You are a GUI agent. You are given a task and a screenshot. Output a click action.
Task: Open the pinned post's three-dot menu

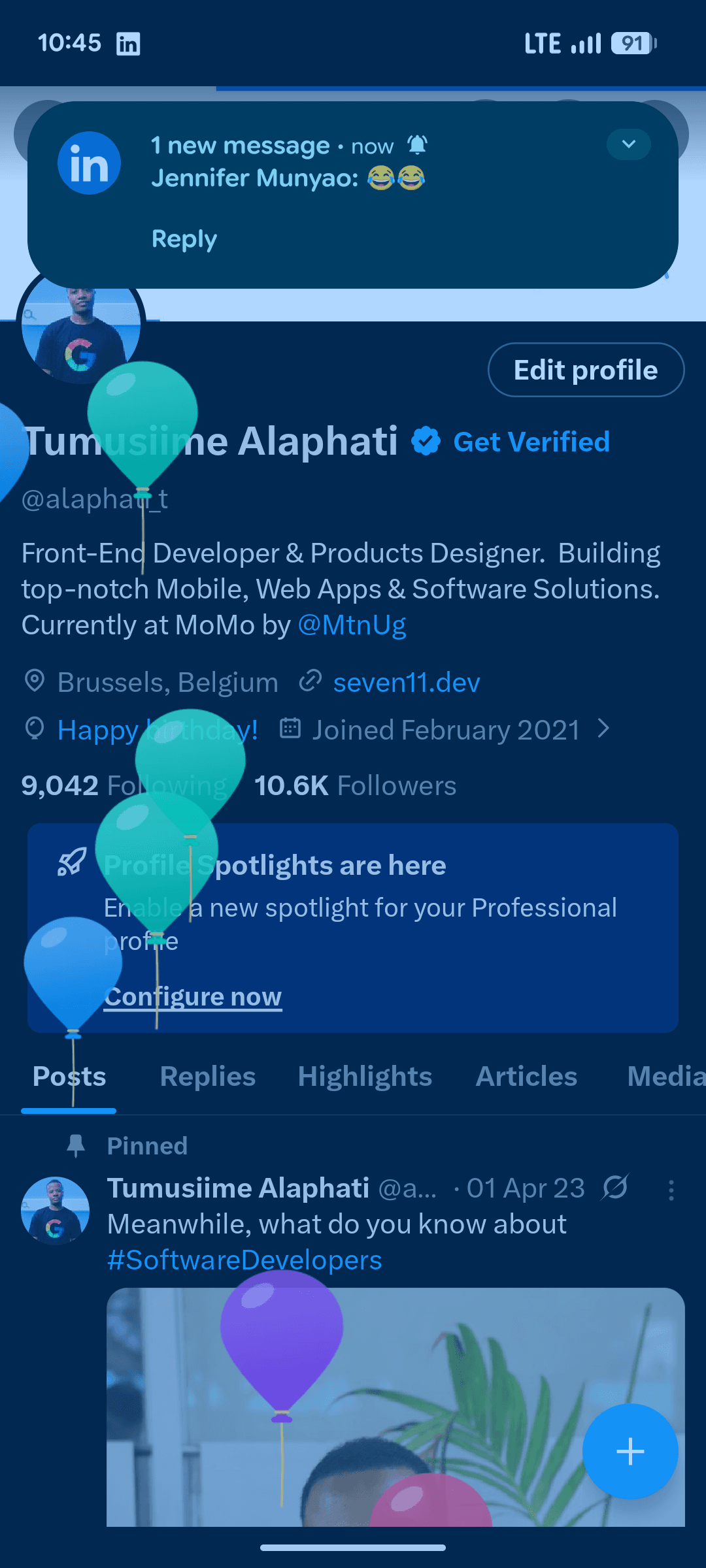(x=671, y=1190)
